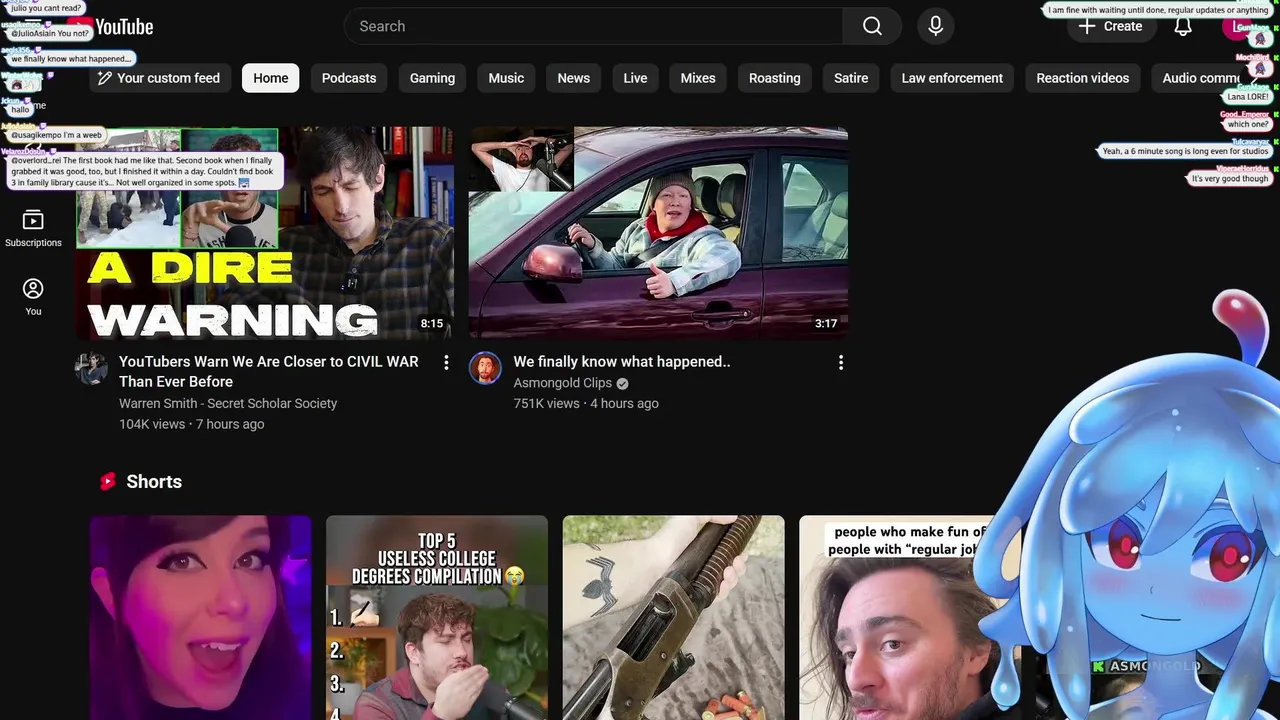Go to Asmongold Clips channel name link
The image size is (1280, 720).
(562, 383)
